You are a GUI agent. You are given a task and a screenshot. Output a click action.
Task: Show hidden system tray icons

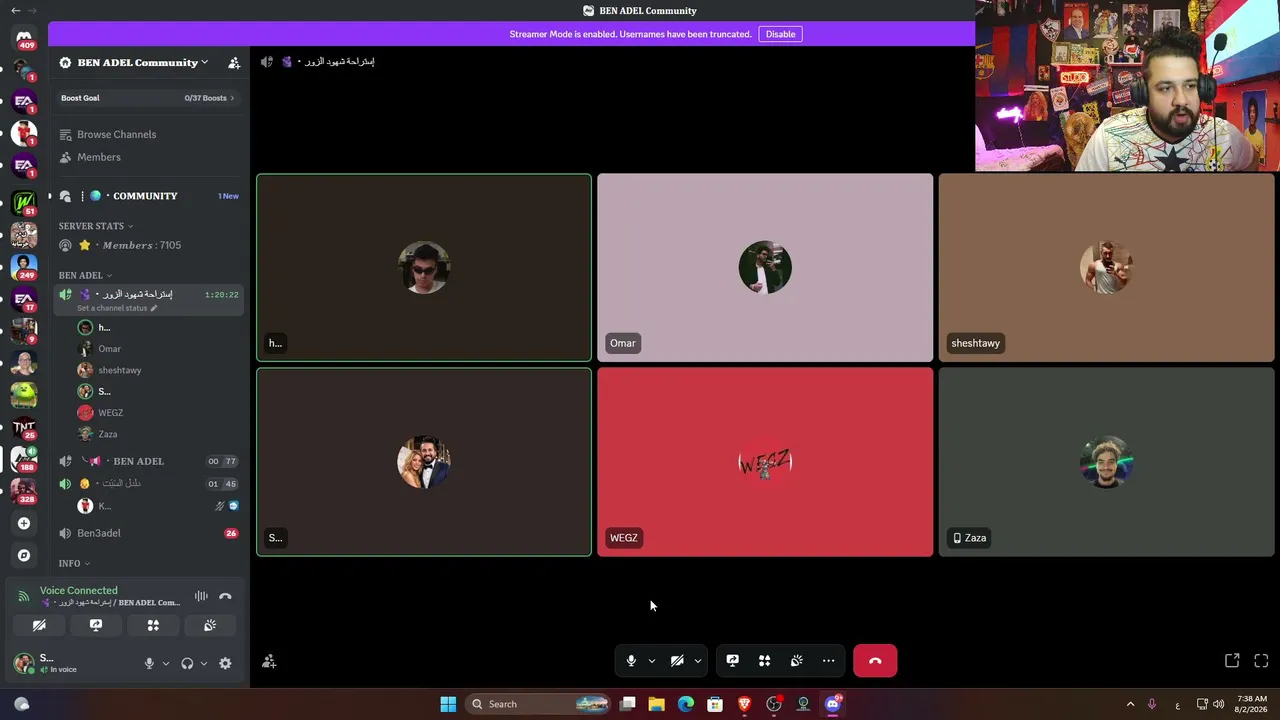(x=1130, y=704)
